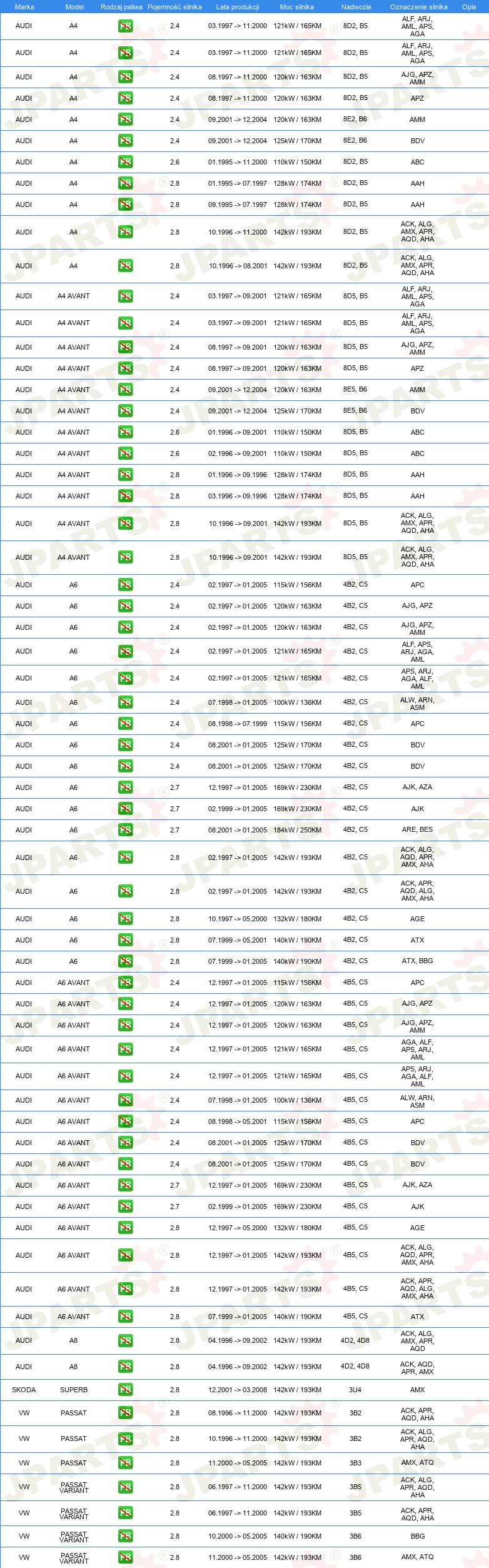The image size is (489, 1568).
Task: Click the 'ATX, BBG' engine code cell
Action: pos(418,961)
